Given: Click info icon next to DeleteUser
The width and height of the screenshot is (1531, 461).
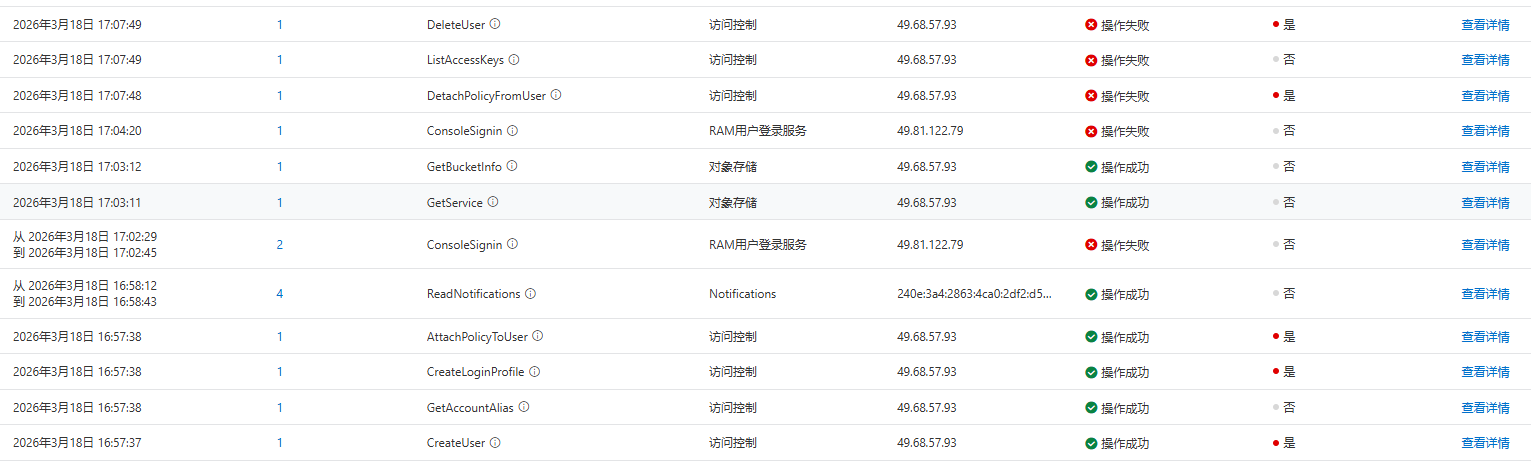Looking at the screenshot, I should point(495,24).
